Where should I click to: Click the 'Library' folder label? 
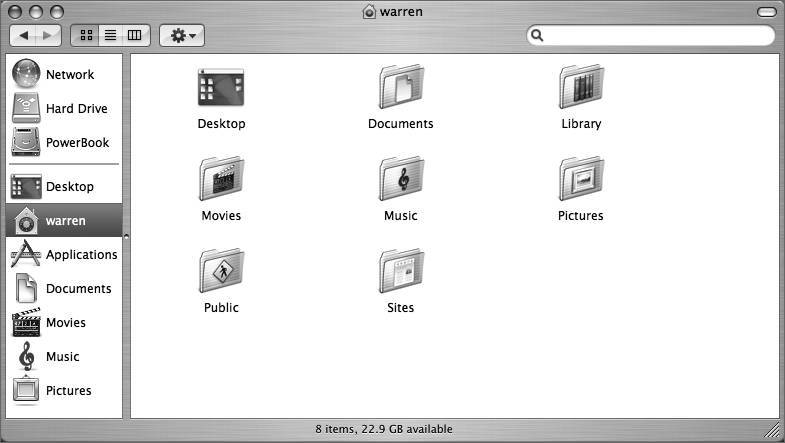[581, 124]
